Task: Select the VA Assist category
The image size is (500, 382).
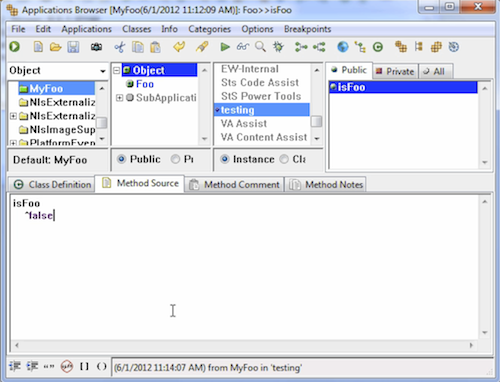Action: (244, 123)
